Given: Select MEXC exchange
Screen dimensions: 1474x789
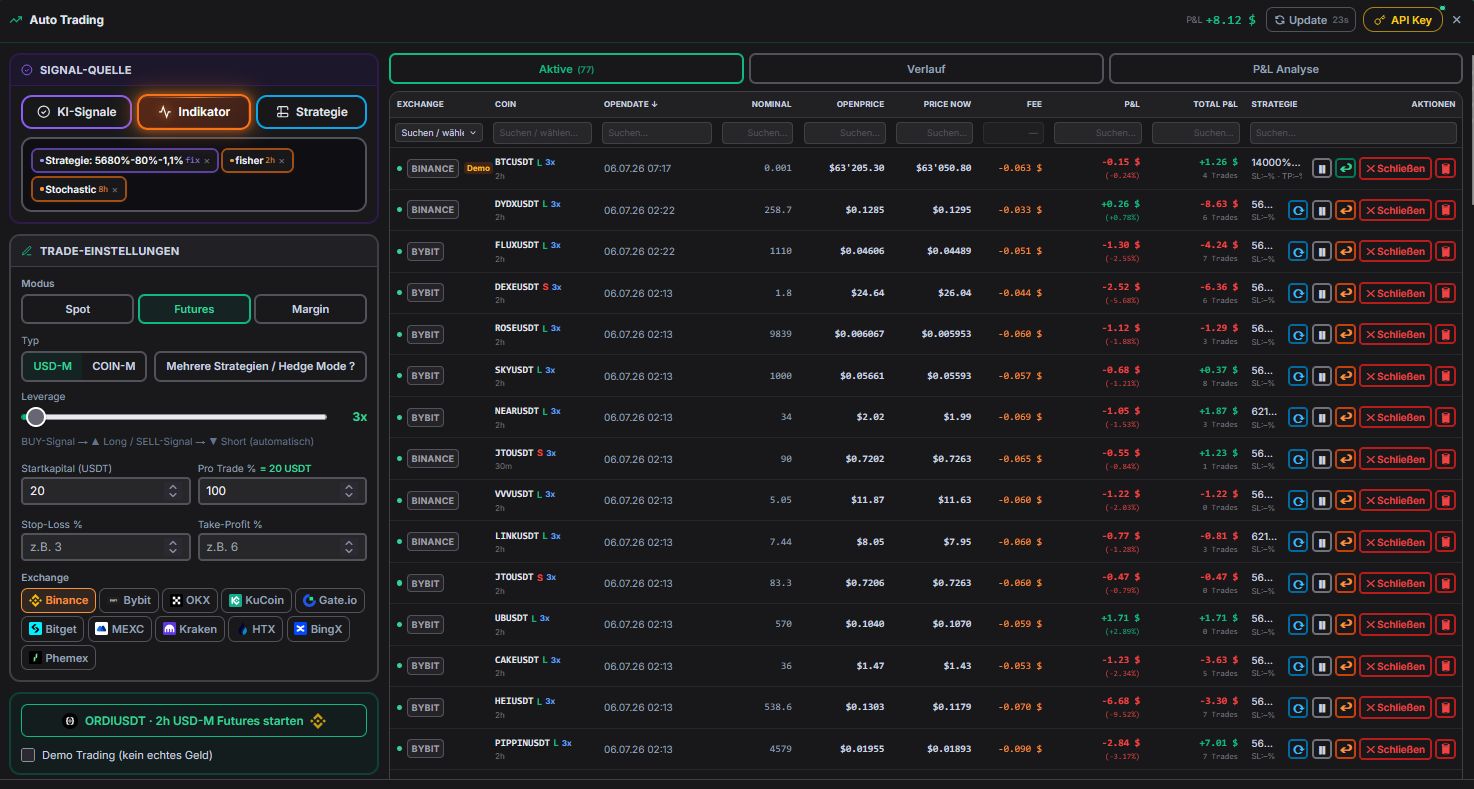Looking at the screenshot, I should coord(119,629).
